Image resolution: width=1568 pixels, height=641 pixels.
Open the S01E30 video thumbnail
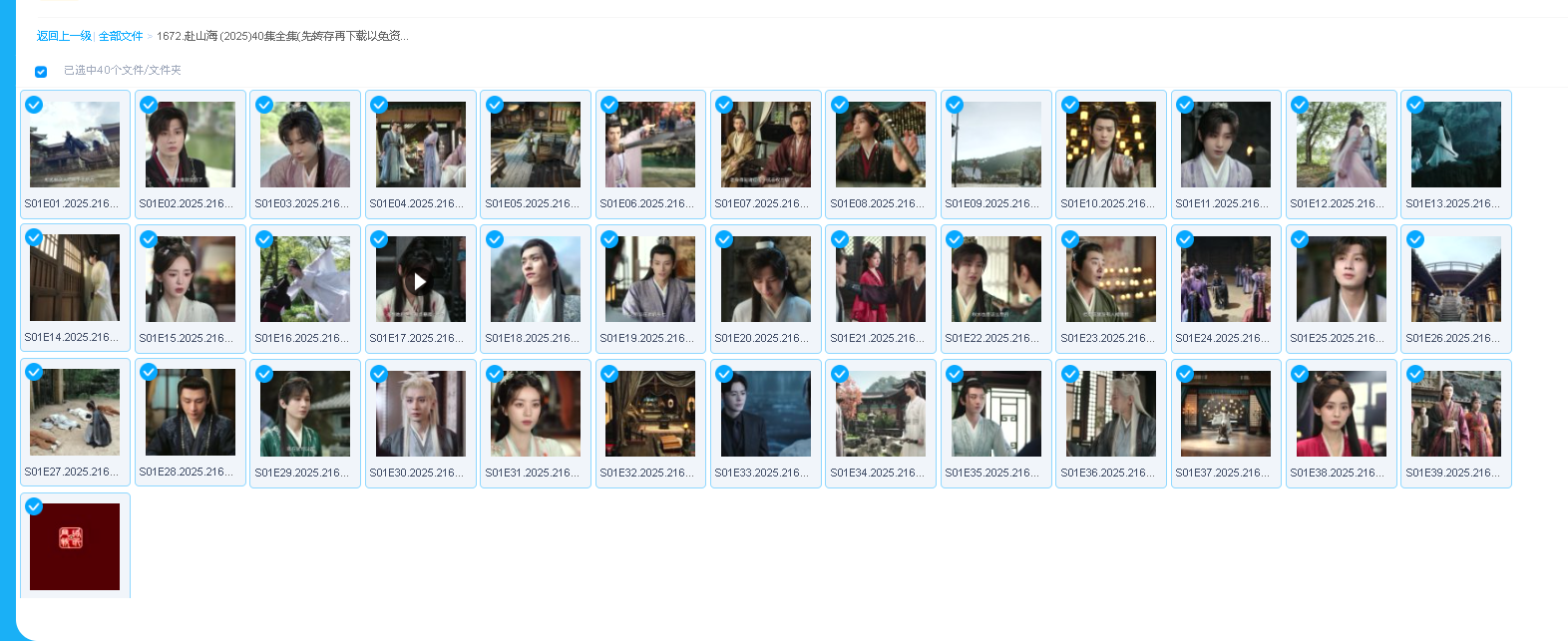[x=420, y=414]
